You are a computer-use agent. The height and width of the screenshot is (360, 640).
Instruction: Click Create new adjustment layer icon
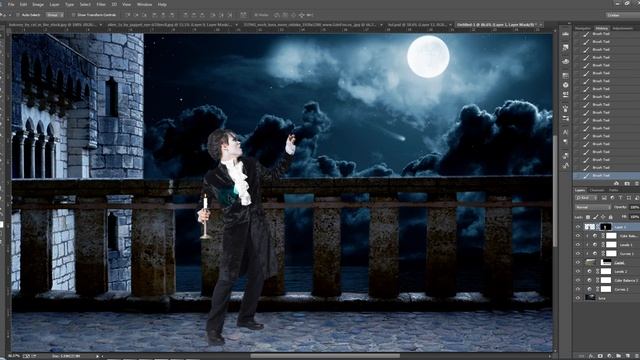pos(609,356)
